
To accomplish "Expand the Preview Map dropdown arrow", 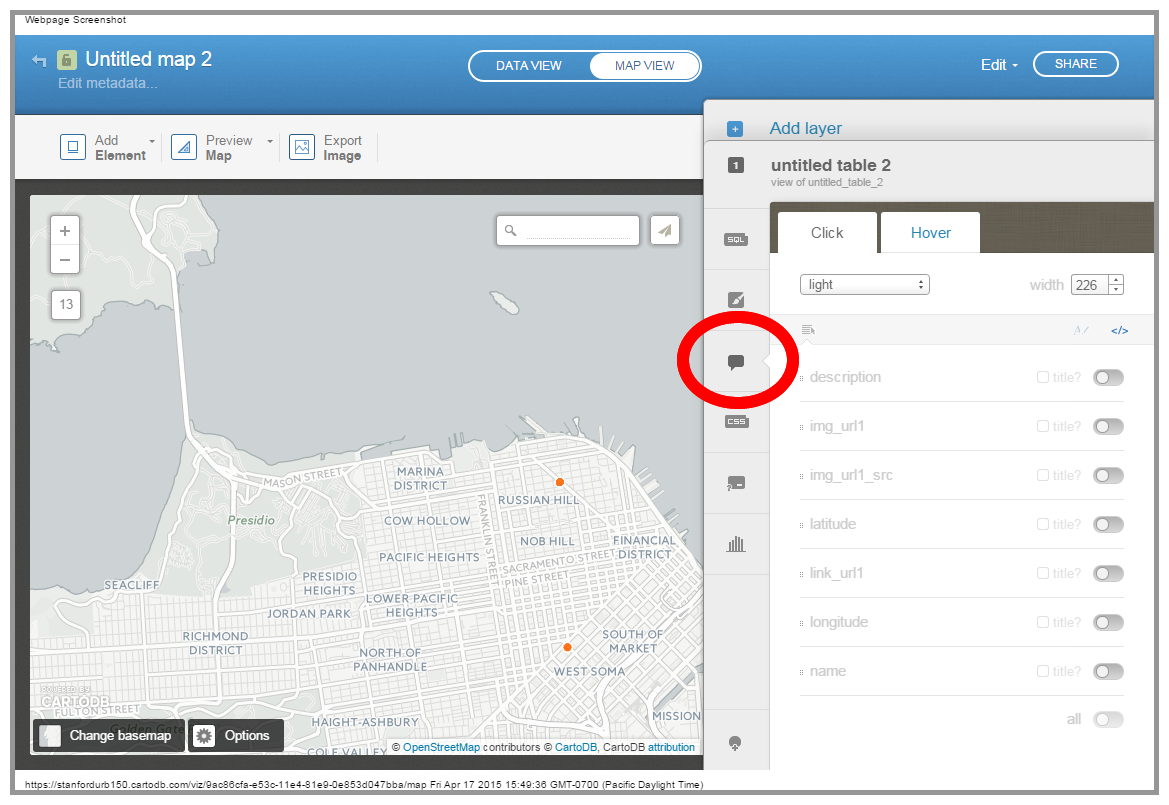I will [270, 141].
